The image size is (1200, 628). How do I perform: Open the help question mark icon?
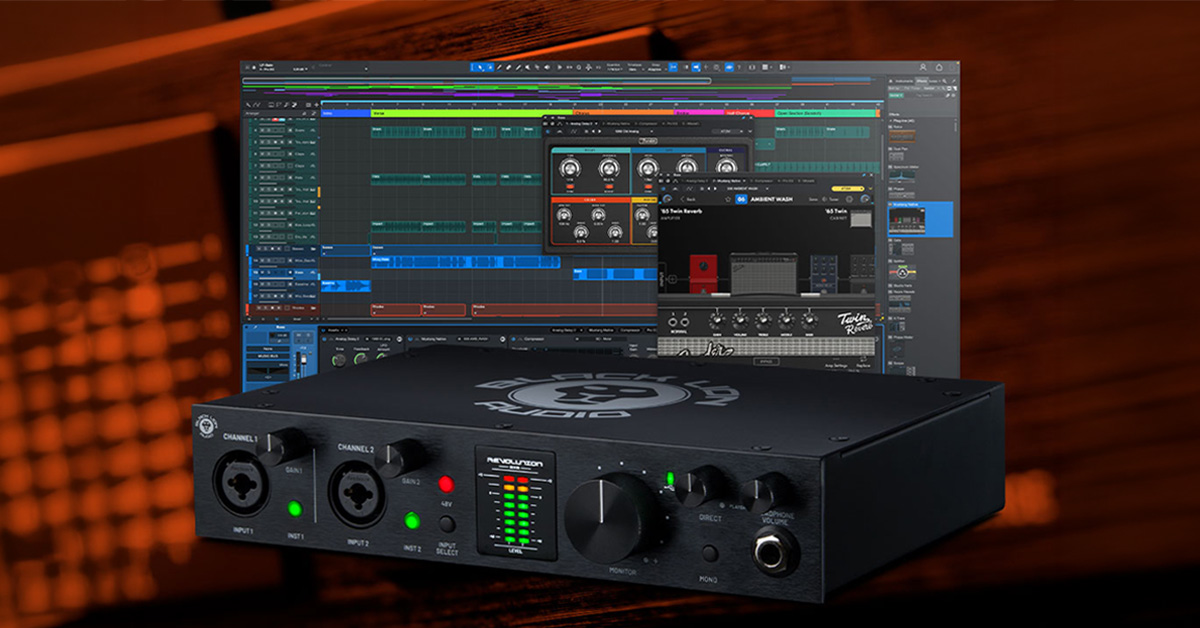(739, 67)
